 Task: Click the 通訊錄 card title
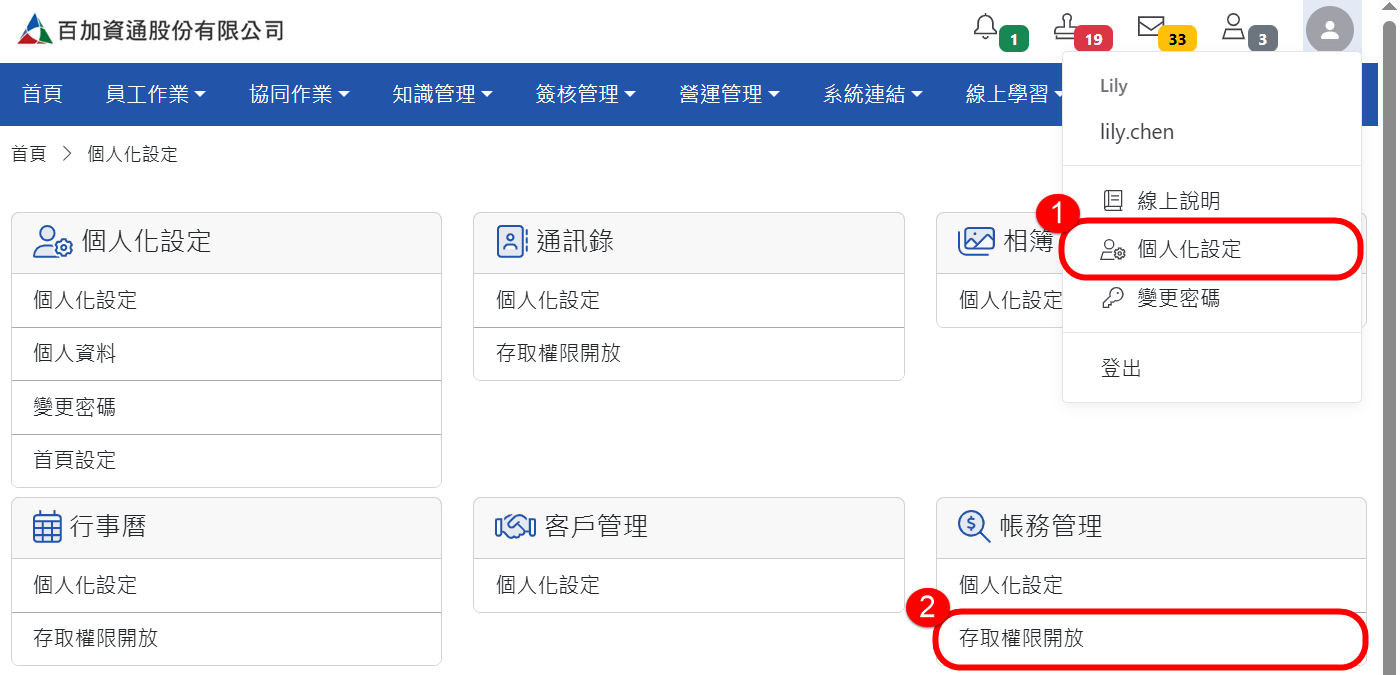[575, 242]
